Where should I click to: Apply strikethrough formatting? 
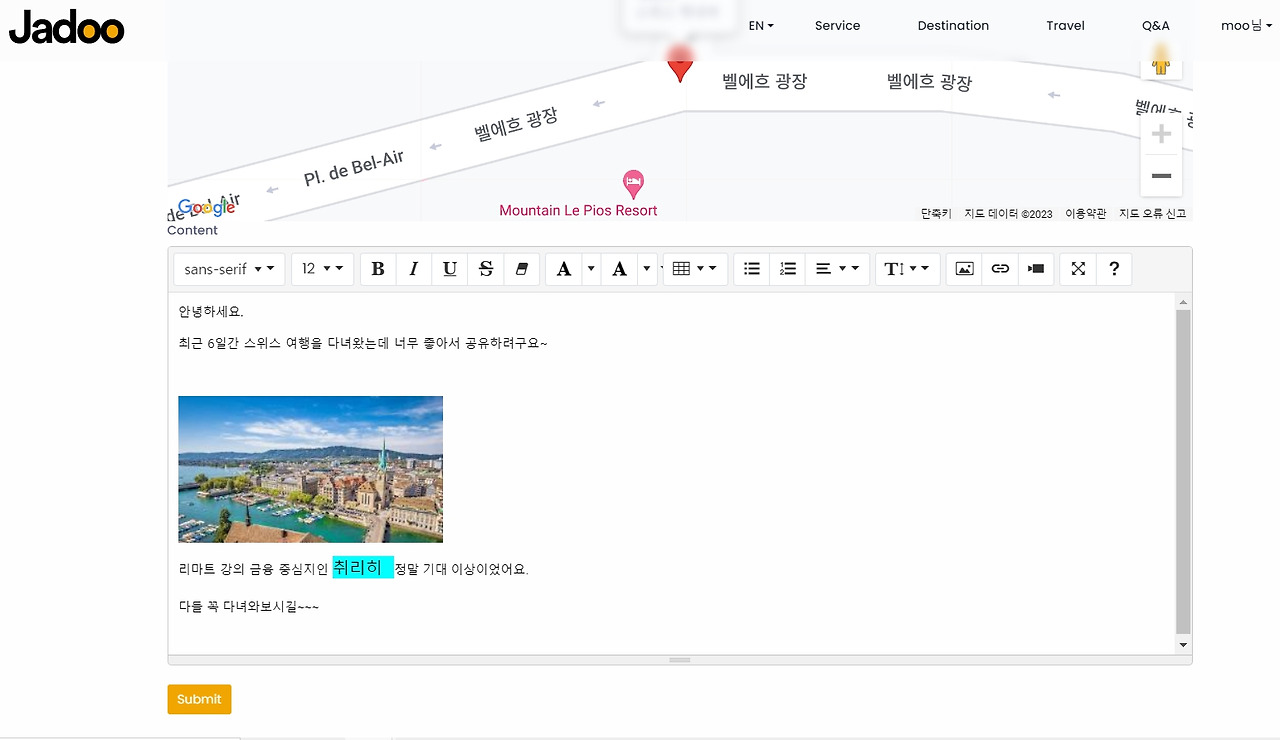pos(486,269)
